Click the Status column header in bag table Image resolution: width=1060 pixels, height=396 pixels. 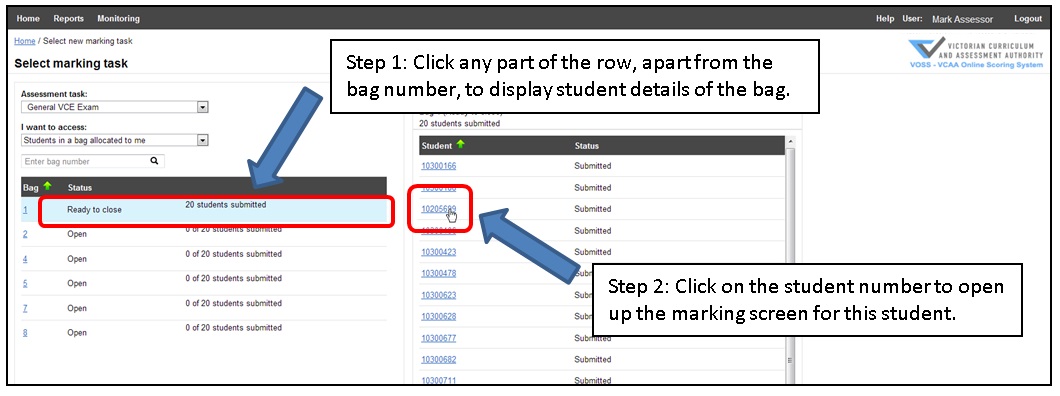pos(80,187)
